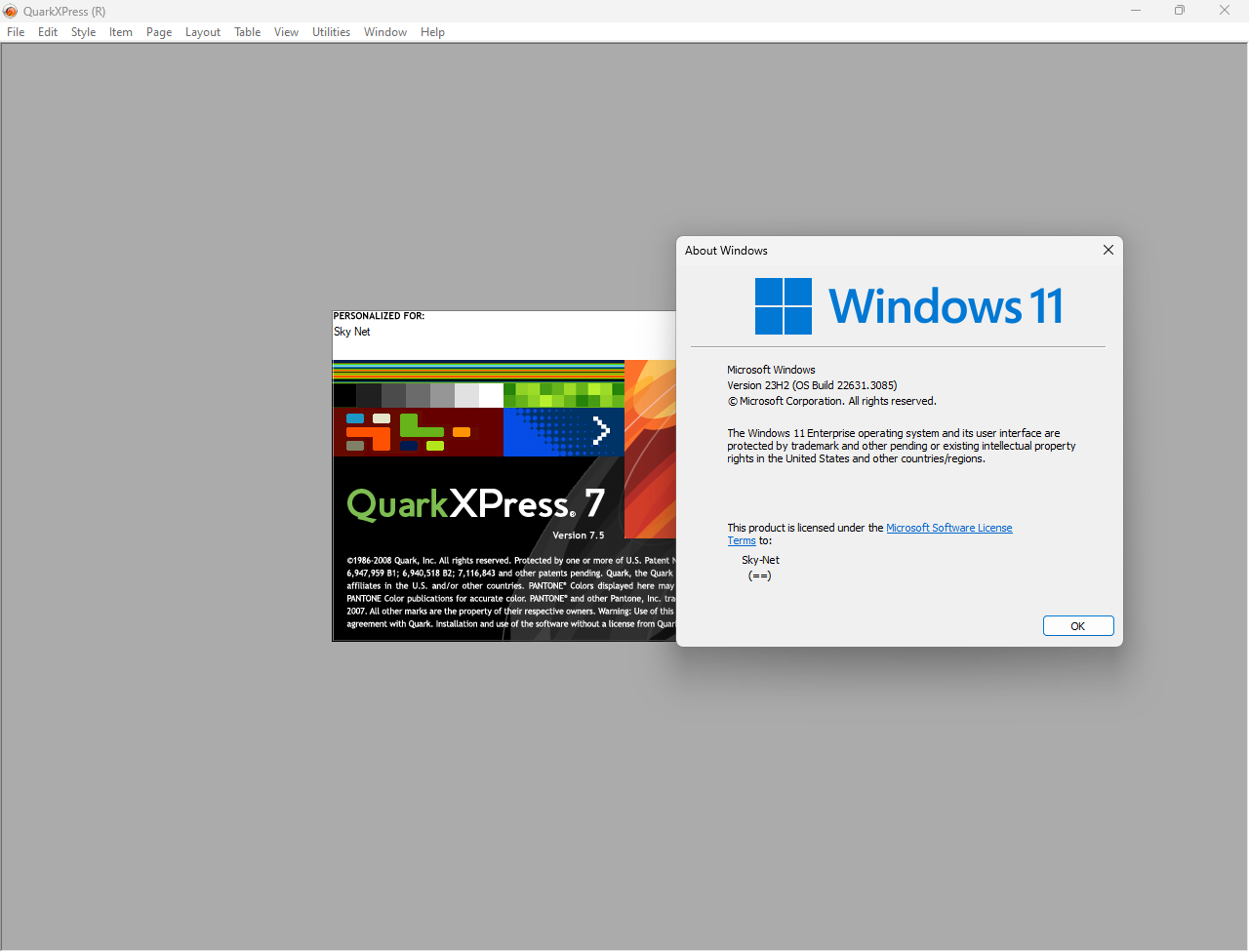This screenshot has width=1249, height=952.
Task: Restore down the QuarkXPress window
Action: (1180, 11)
